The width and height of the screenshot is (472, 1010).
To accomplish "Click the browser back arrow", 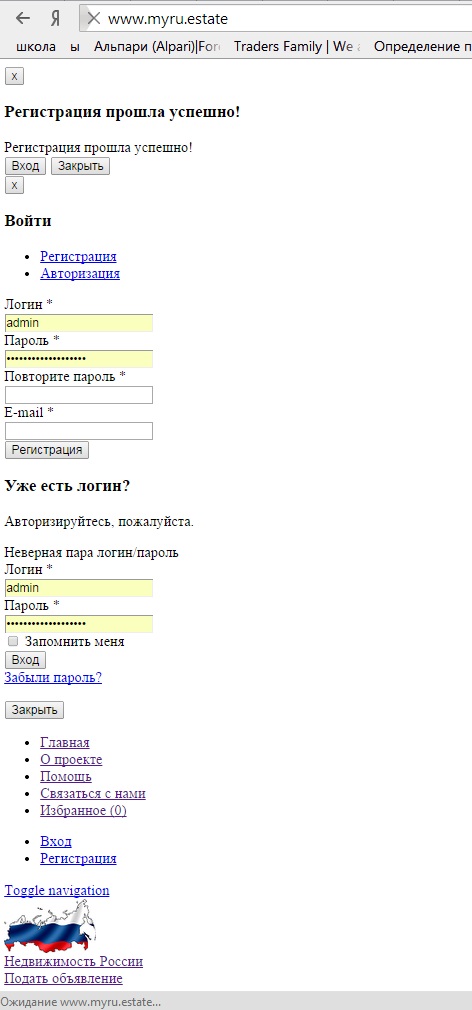I will coord(23,19).
